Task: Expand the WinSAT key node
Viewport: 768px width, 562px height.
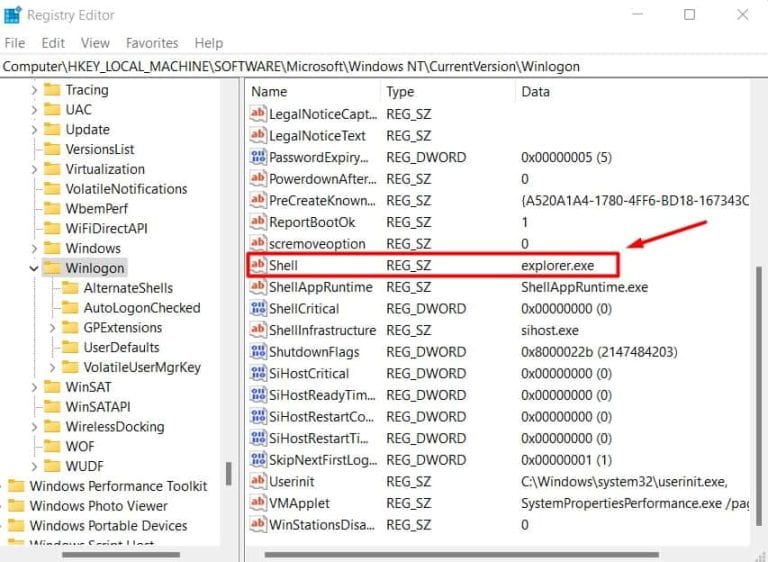Action: point(33,387)
